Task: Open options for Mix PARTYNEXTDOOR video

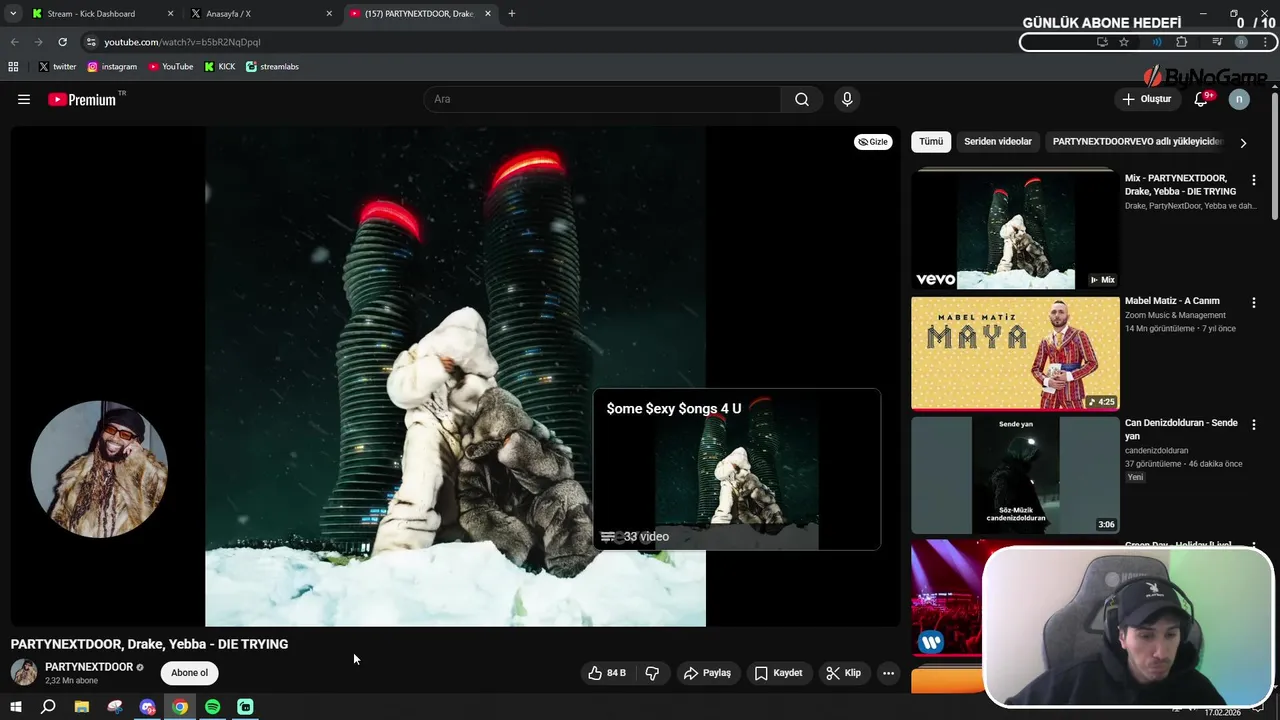Action: [x=1254, y=180]
